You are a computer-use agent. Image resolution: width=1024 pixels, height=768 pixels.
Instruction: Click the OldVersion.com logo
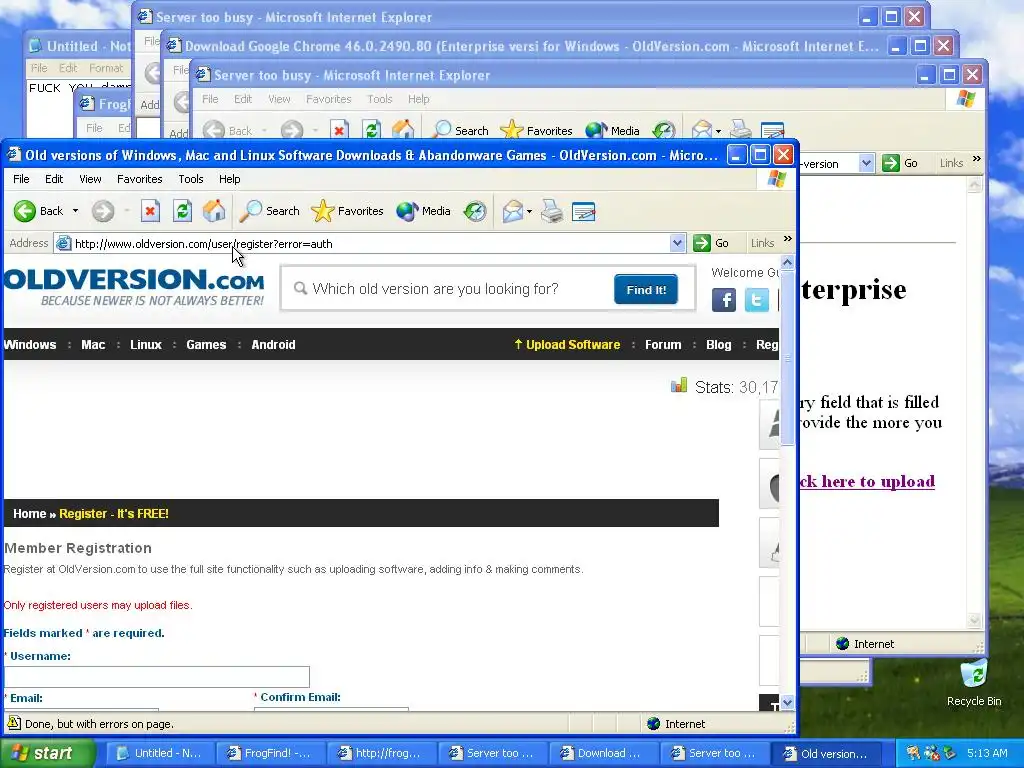coord(134,286)
